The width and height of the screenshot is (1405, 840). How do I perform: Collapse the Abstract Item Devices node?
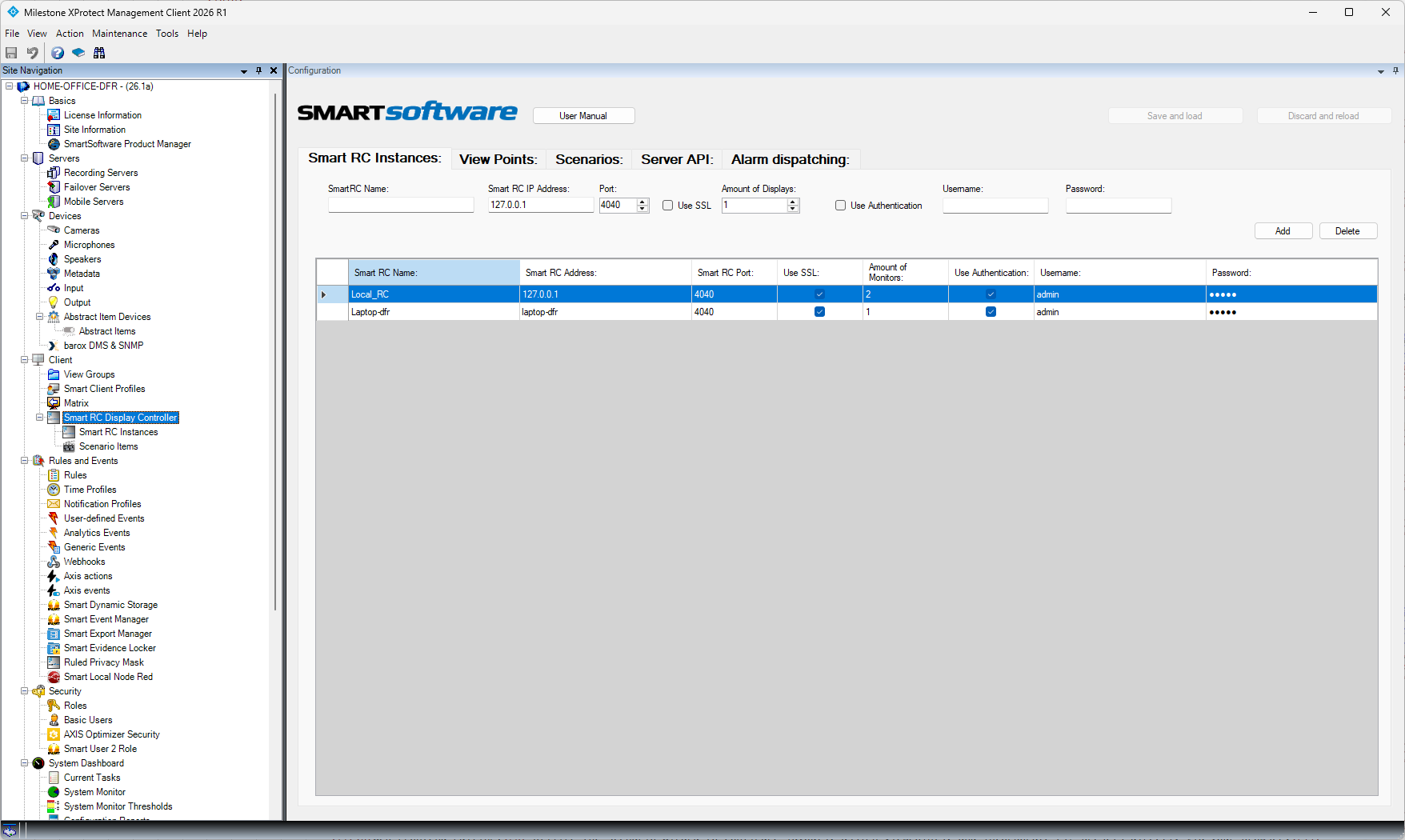[39, 317]
